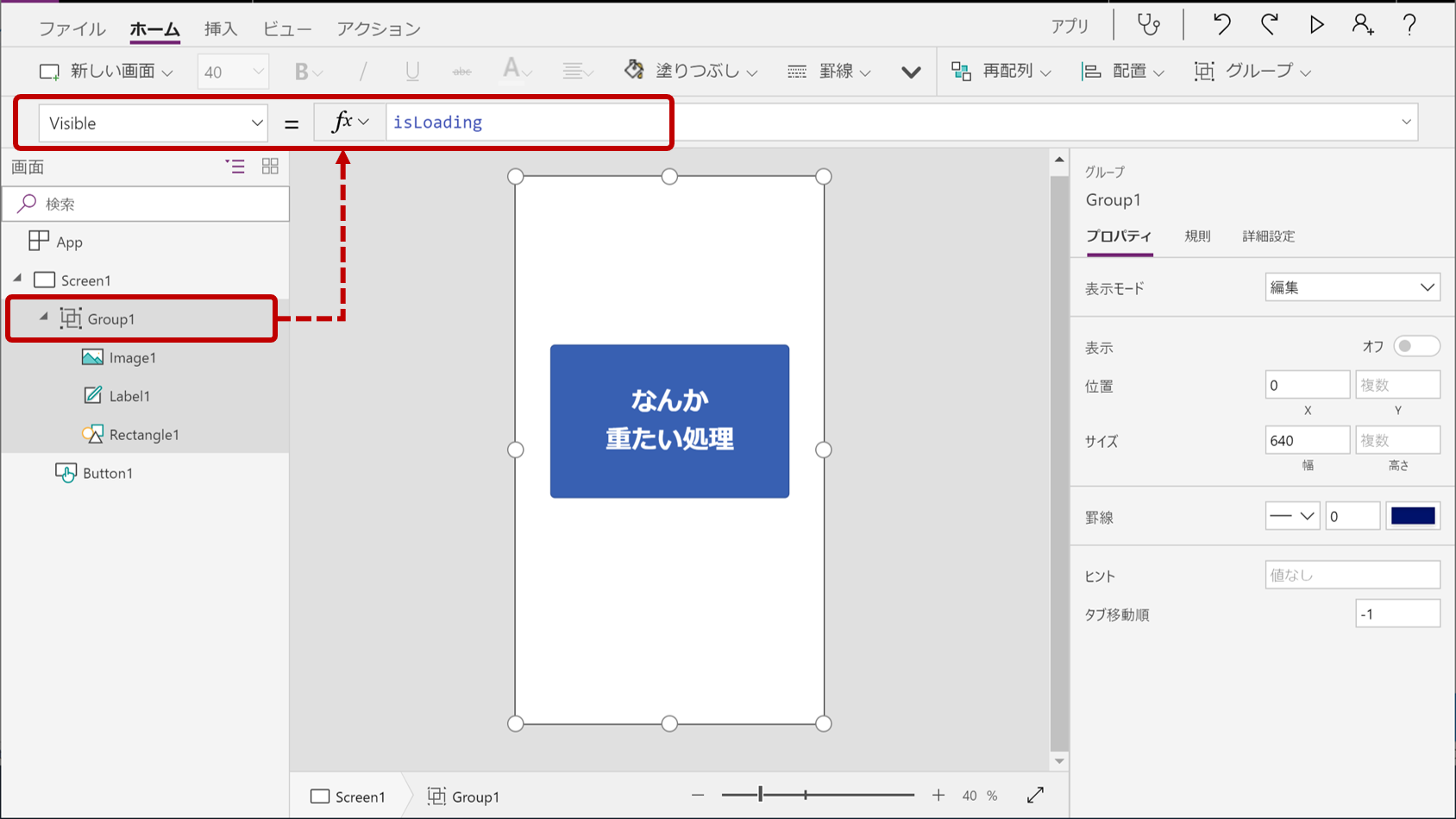The width and height of the screenshot is (1456, 819).
Task: Open the 規則 tab in properties panel
Action: click(1198, 236)
